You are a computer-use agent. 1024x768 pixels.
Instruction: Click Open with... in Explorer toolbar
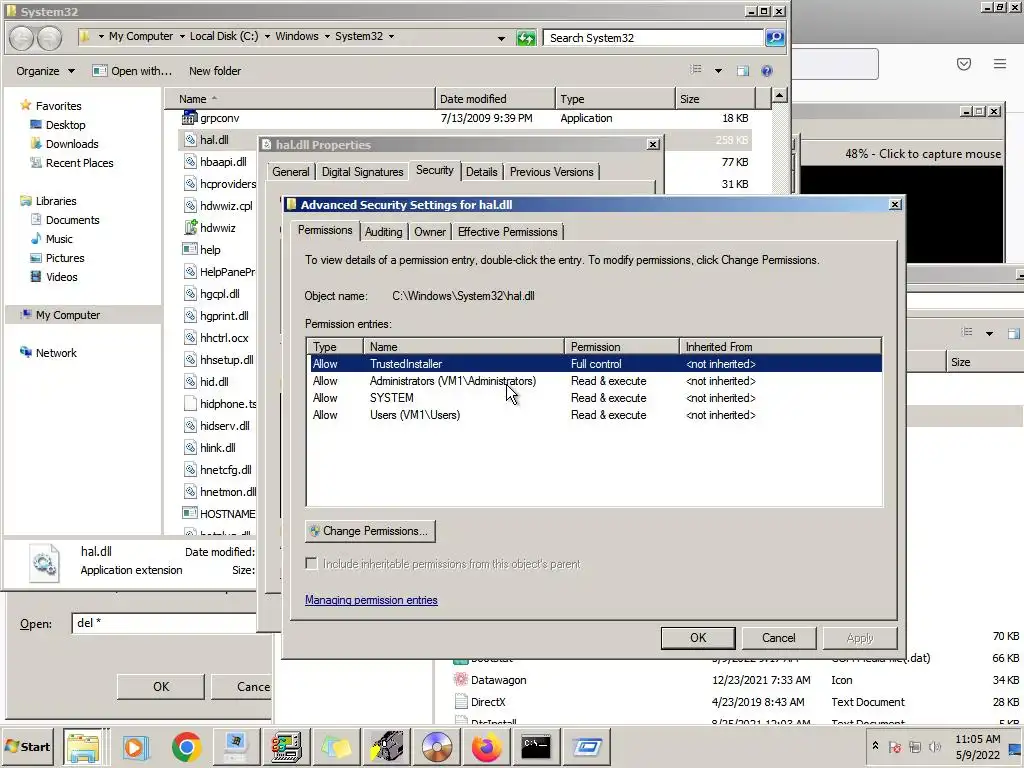click(132, 71)
